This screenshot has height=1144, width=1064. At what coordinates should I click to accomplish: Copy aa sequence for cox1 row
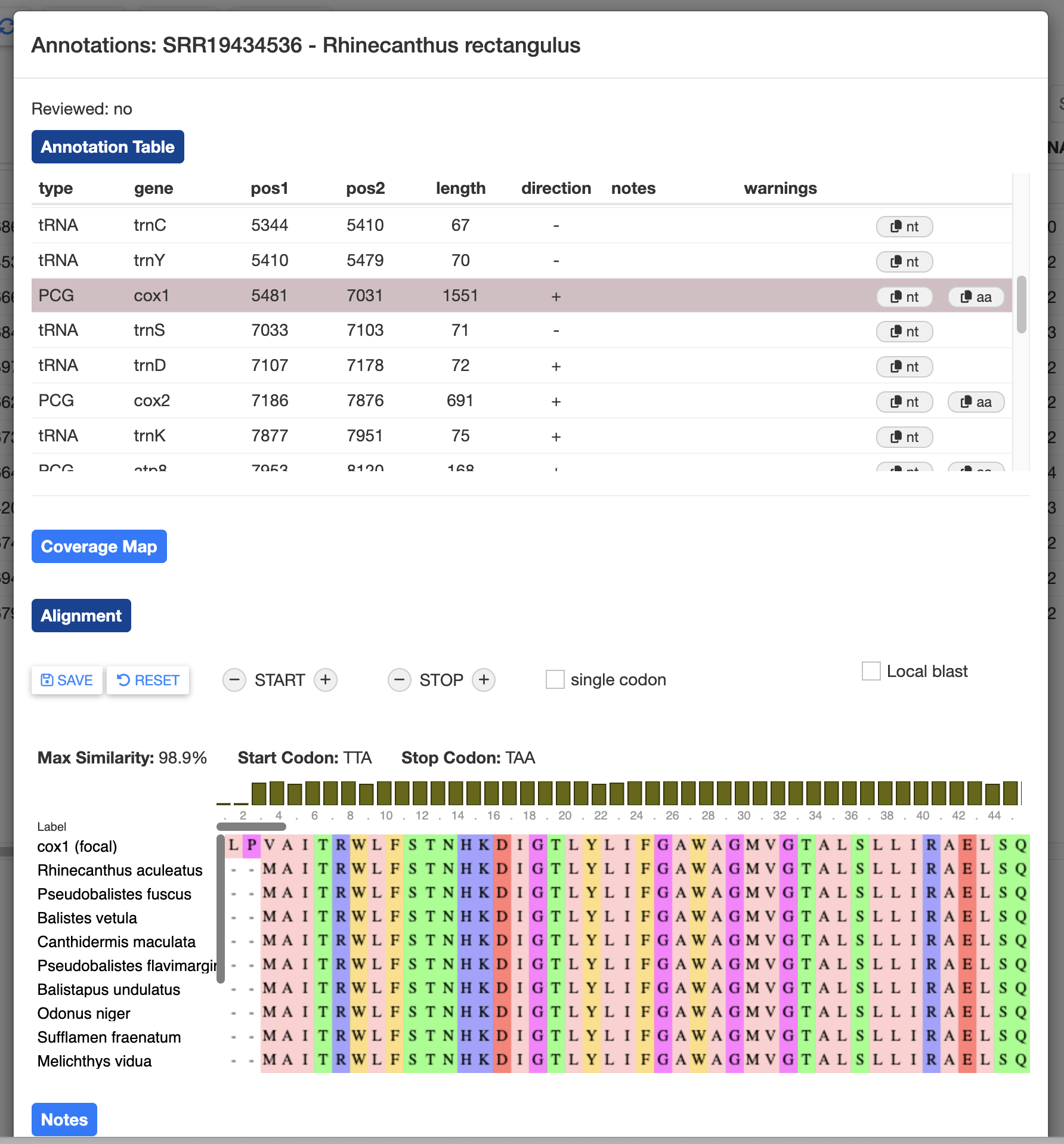(976, 297)
